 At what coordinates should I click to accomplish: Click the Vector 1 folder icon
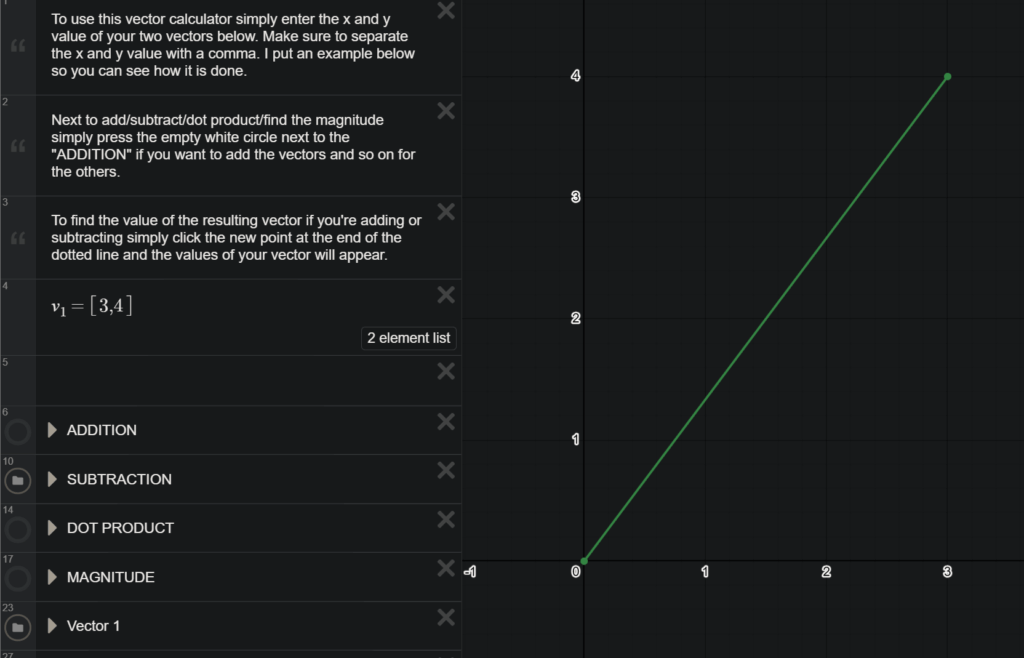(18, 627)
